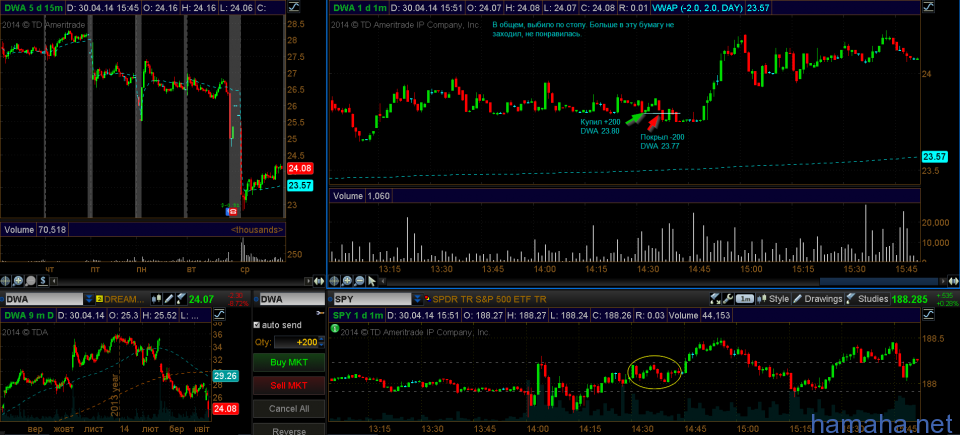Zoom out on the DWA 1m chart
The height and width of the screenshot is (435, 960).
coord(359,281)
